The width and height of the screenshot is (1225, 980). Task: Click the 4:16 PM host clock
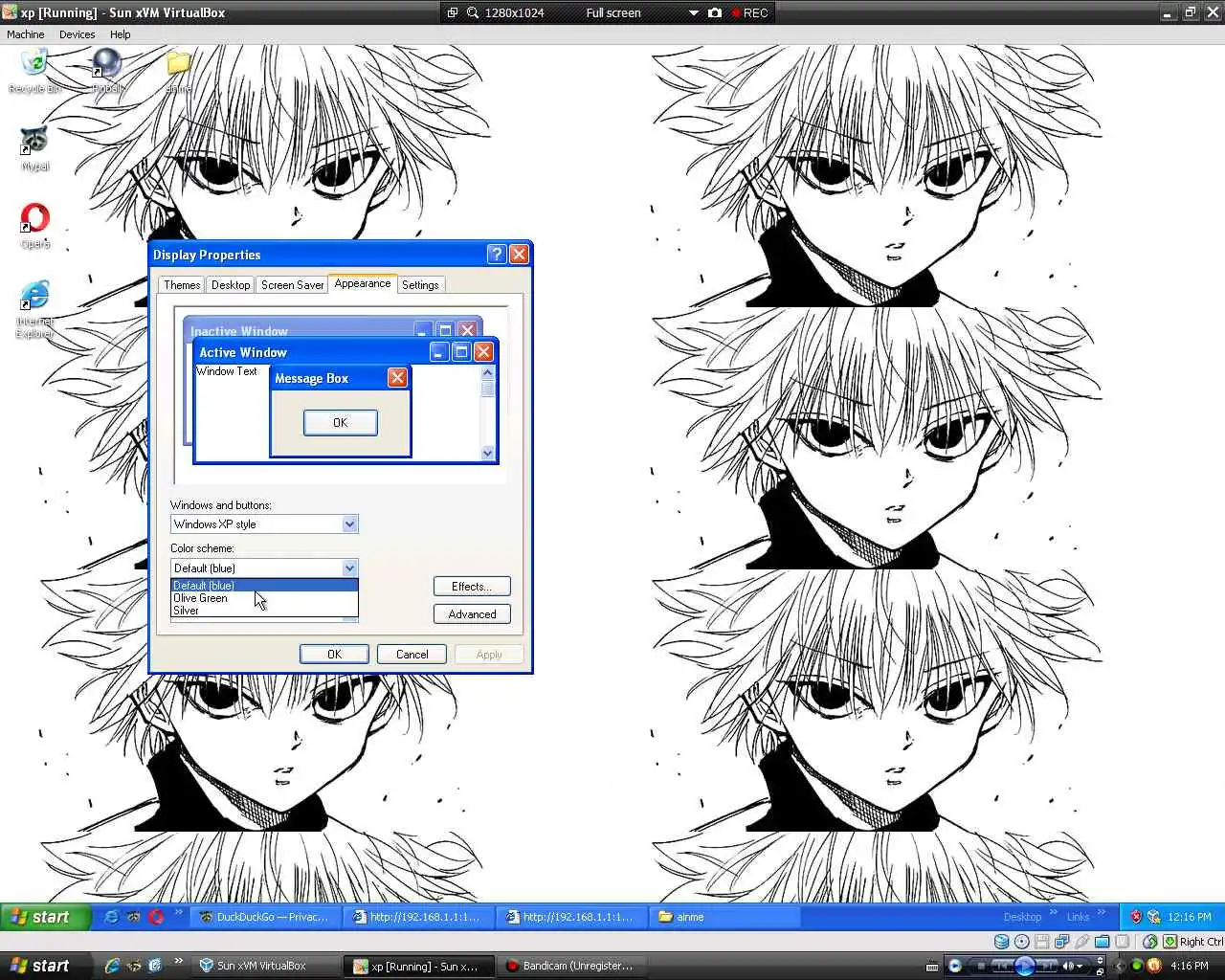(x=1190, y=966)
